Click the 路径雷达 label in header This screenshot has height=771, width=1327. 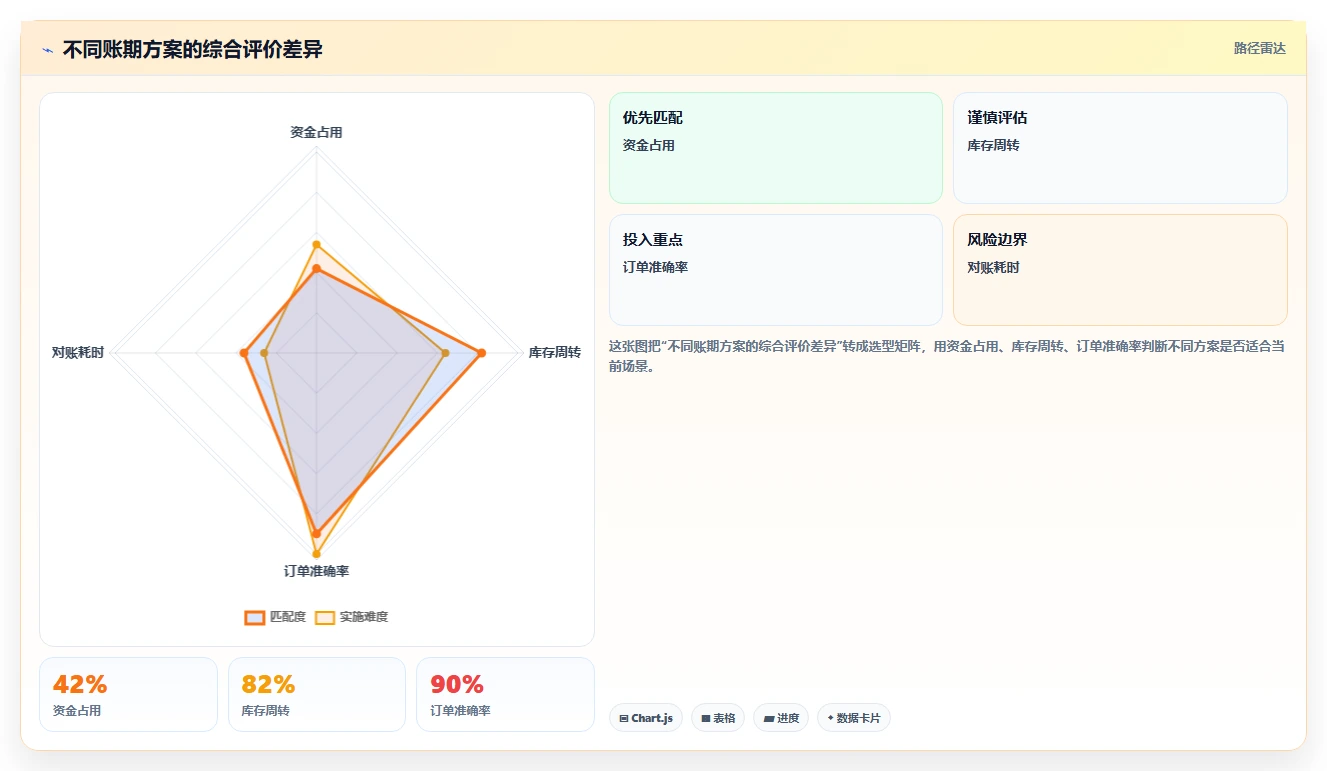pos(1259,48)
